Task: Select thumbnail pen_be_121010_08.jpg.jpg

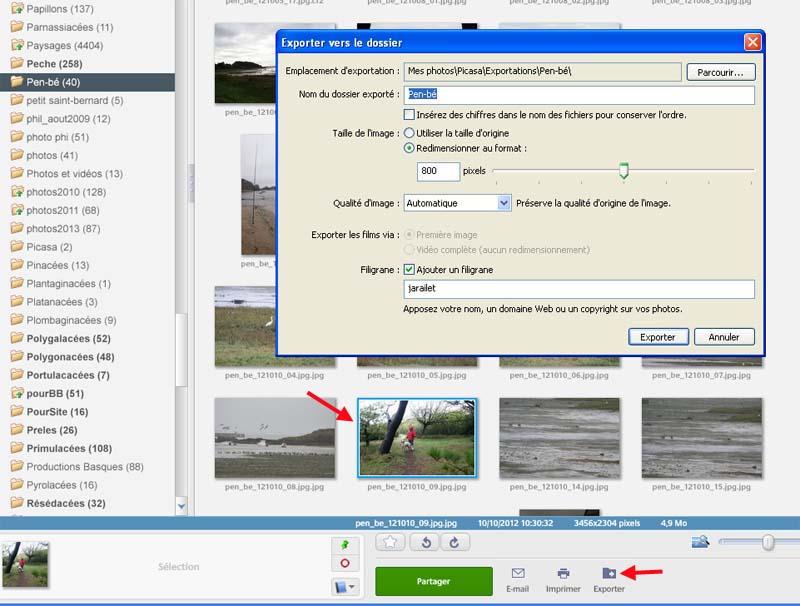Action: 275,437
